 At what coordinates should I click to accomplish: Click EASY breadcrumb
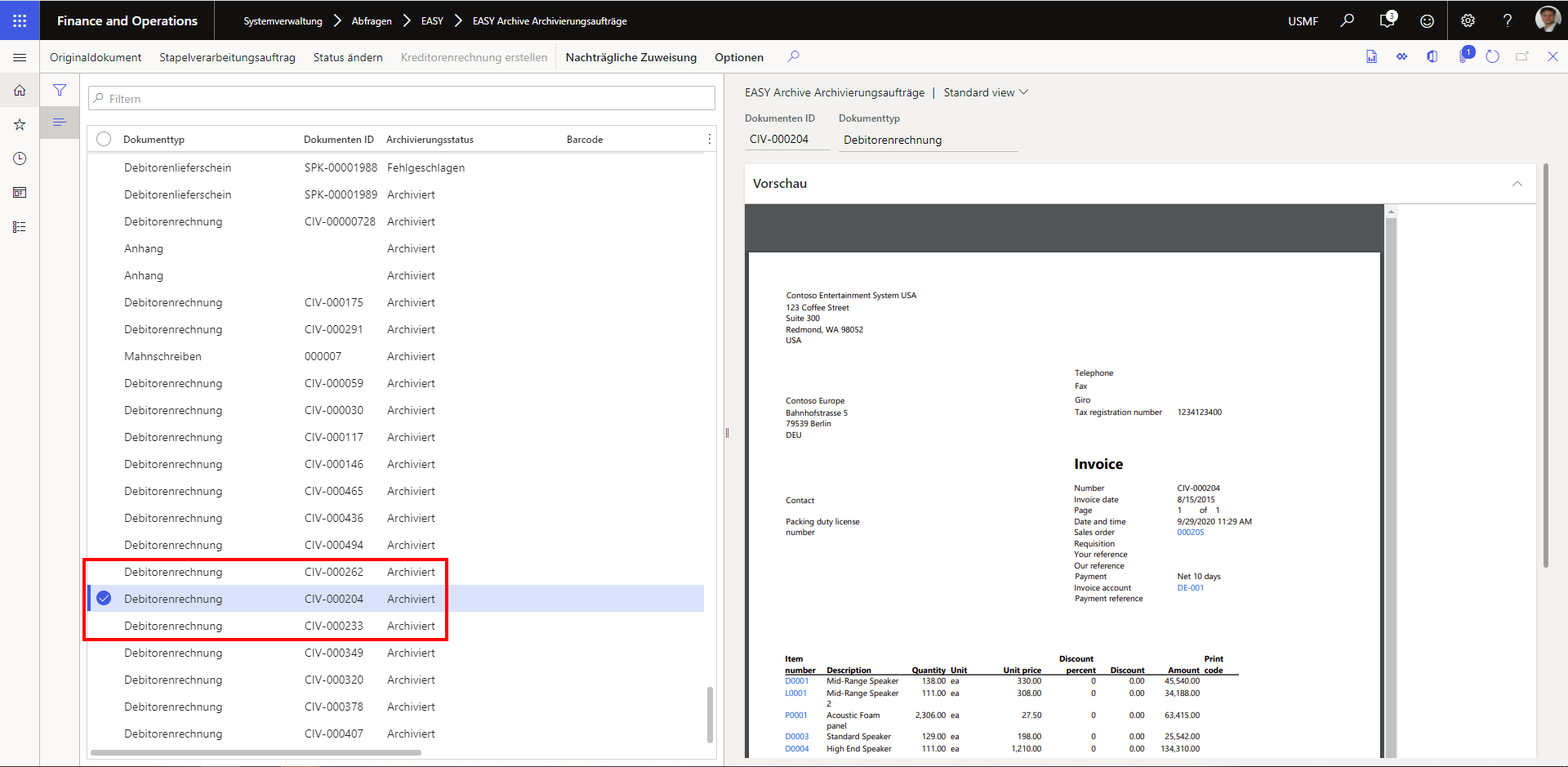[x=432, y=21]
